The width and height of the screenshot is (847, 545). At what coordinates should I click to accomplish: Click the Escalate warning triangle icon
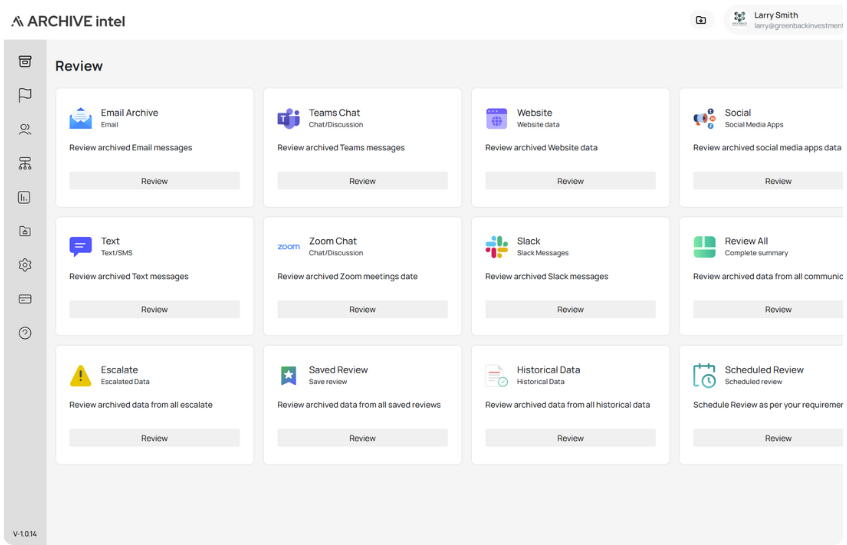80,375
